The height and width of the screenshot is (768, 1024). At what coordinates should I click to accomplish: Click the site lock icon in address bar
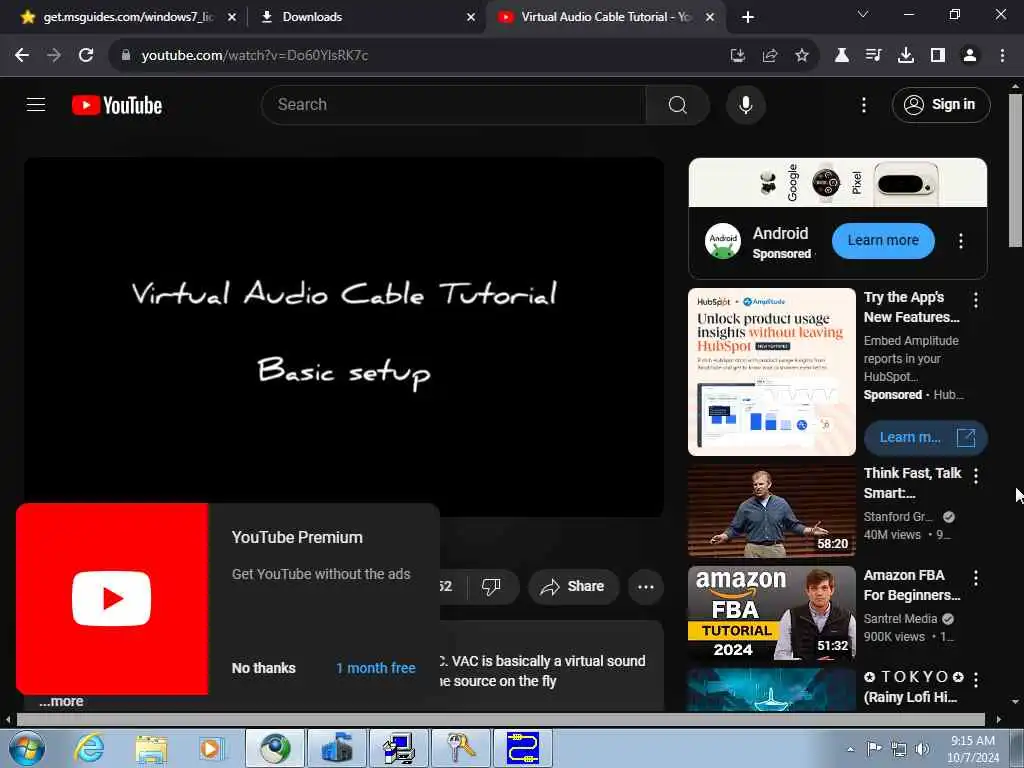pos(126,56)
